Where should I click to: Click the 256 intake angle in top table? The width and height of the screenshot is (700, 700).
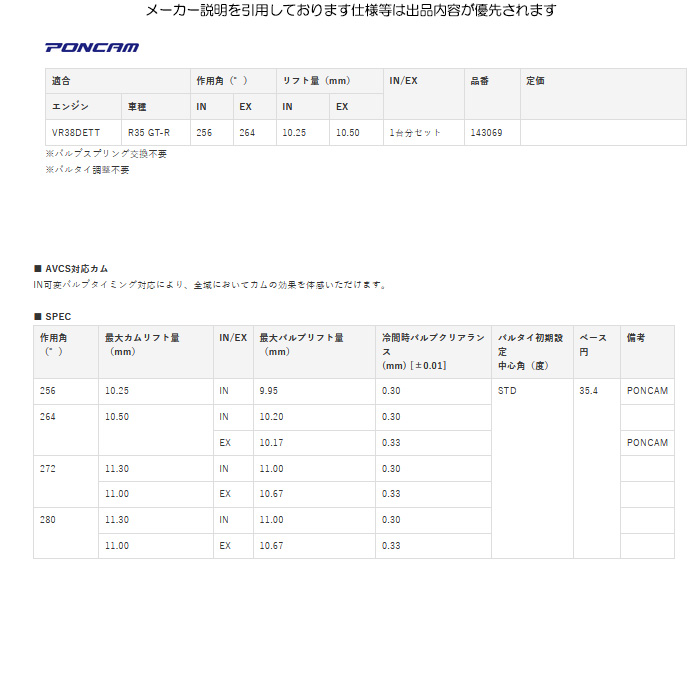tap(212, 133)
